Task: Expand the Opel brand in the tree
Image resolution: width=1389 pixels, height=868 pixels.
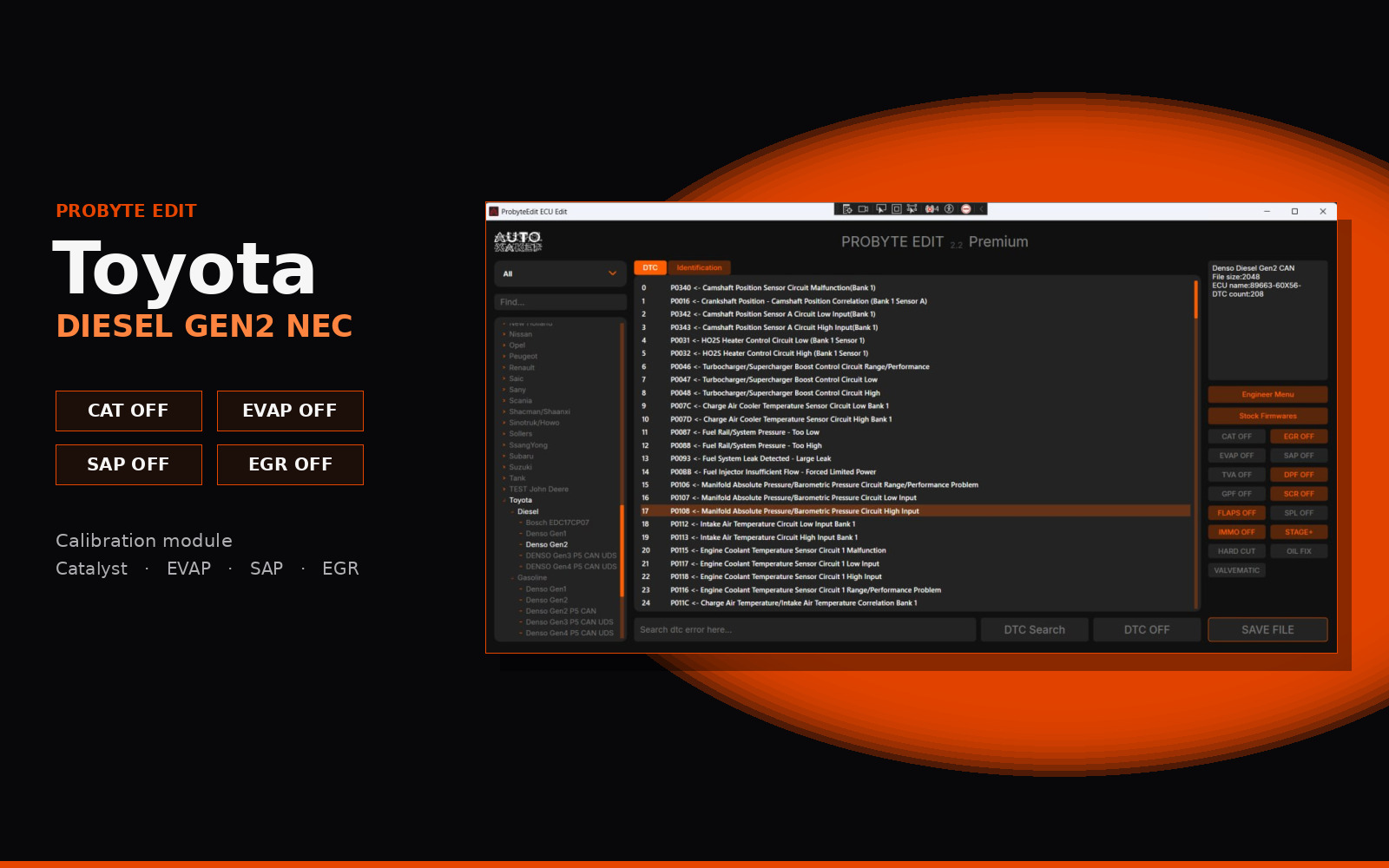Action: [x=504, y=345]
